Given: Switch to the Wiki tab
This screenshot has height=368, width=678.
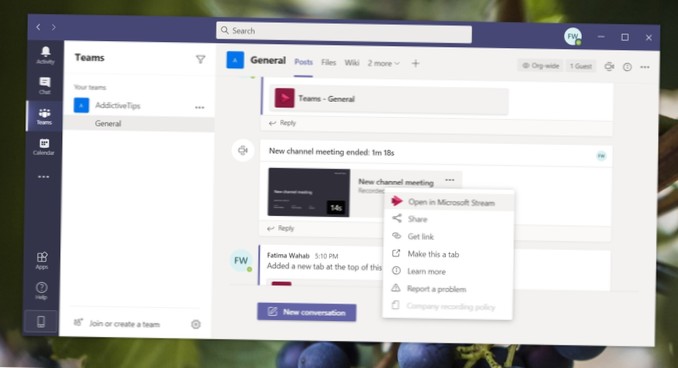Looking at the screenshot, I should click(x=352, y=63).
